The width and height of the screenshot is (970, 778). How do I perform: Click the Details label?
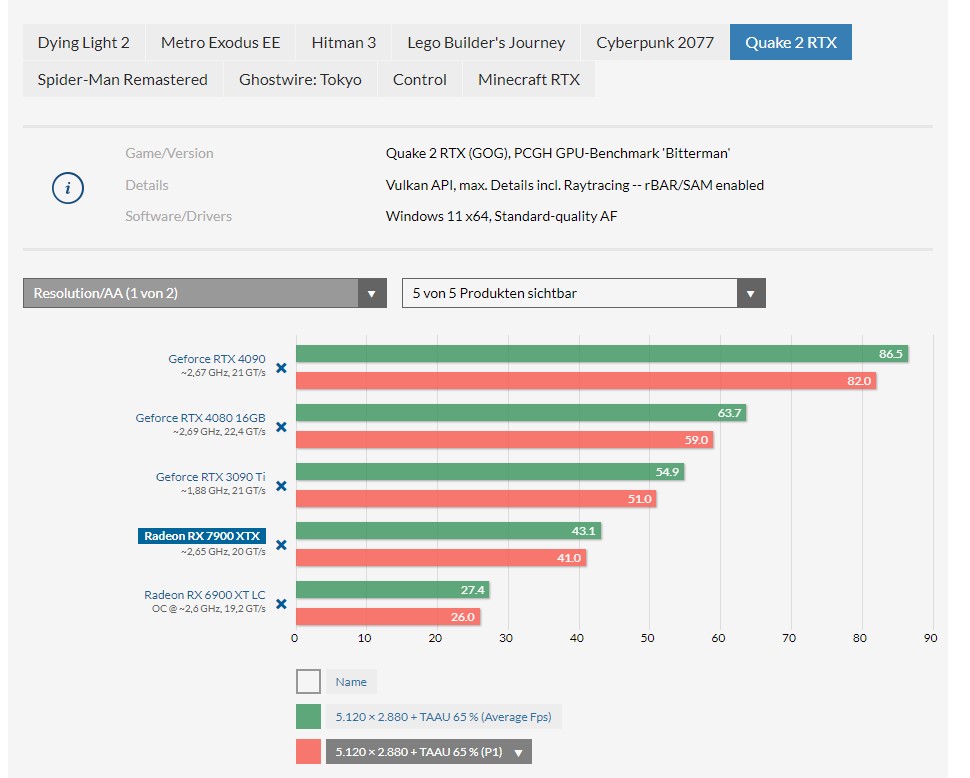[147, 185]
